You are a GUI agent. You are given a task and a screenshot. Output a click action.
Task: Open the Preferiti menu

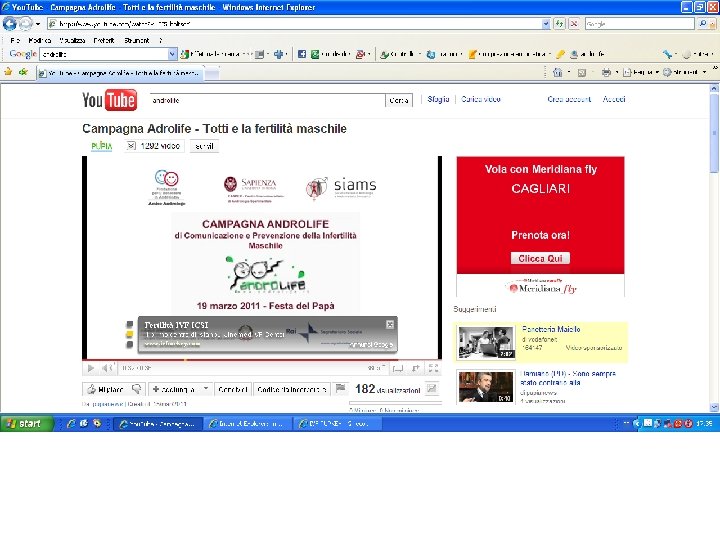104,40
